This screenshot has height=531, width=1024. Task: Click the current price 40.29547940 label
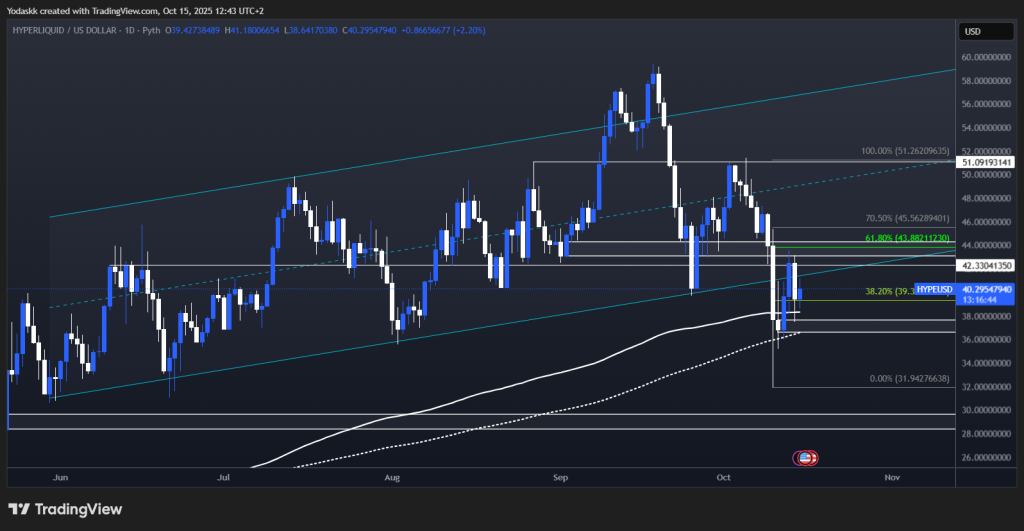pyautogui.click(x=987, y=287)
